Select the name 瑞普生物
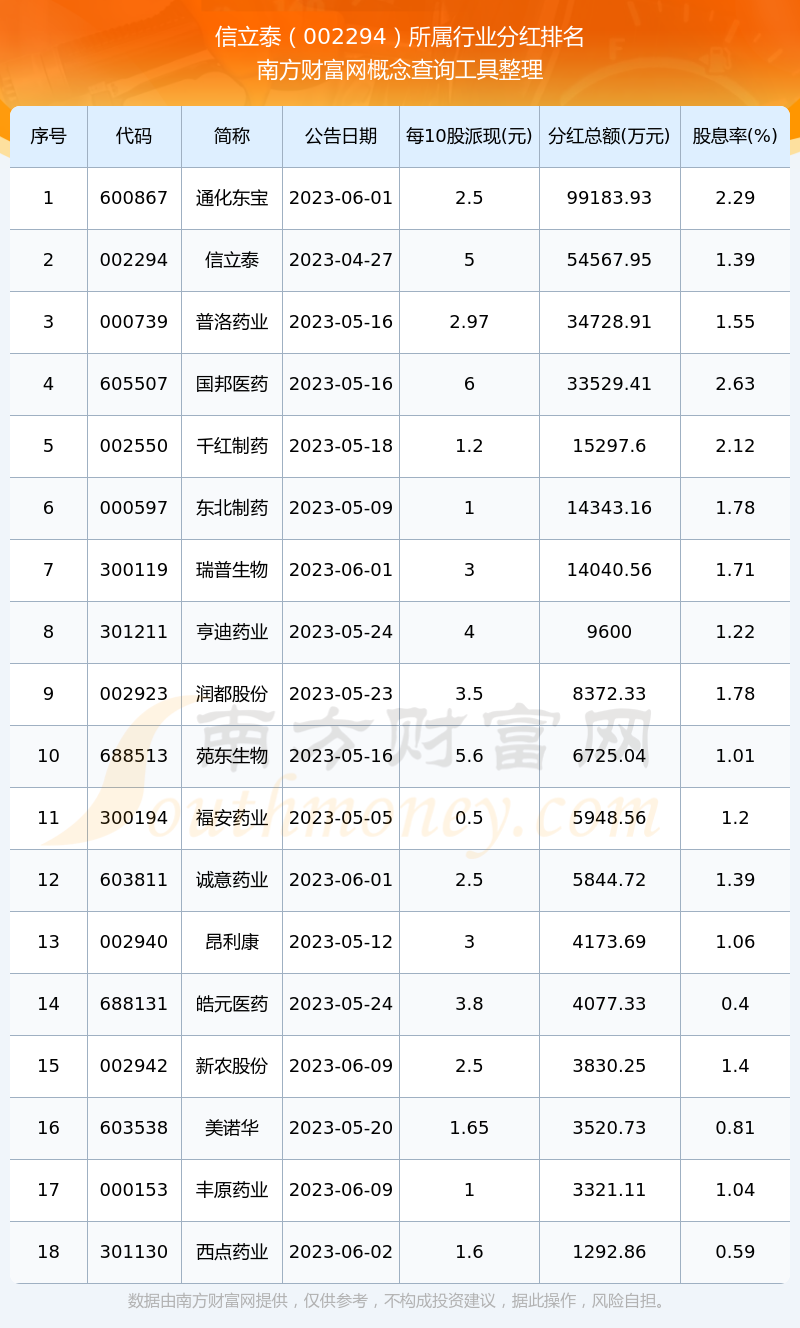Screen dimensions: 800x1328 232,570
